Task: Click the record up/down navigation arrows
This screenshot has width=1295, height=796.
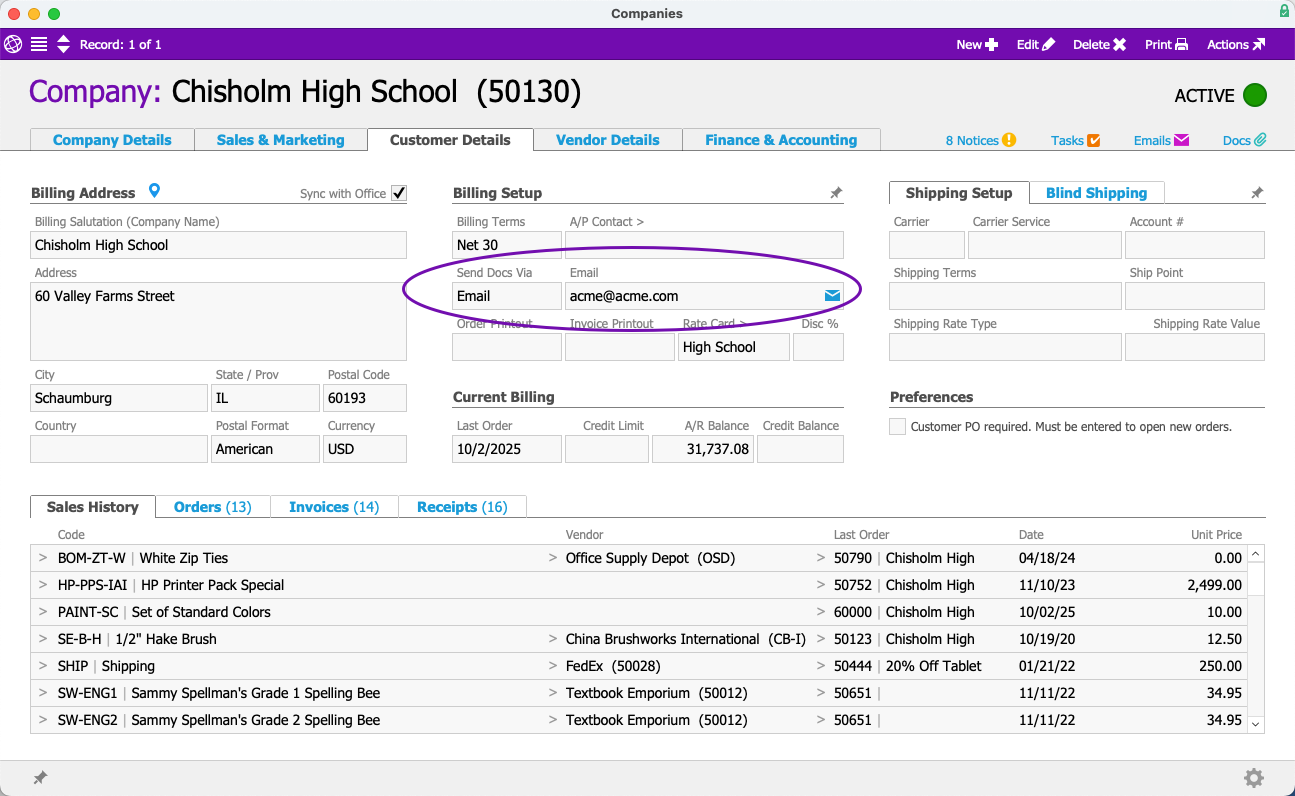Action: [x=63, y=44]
